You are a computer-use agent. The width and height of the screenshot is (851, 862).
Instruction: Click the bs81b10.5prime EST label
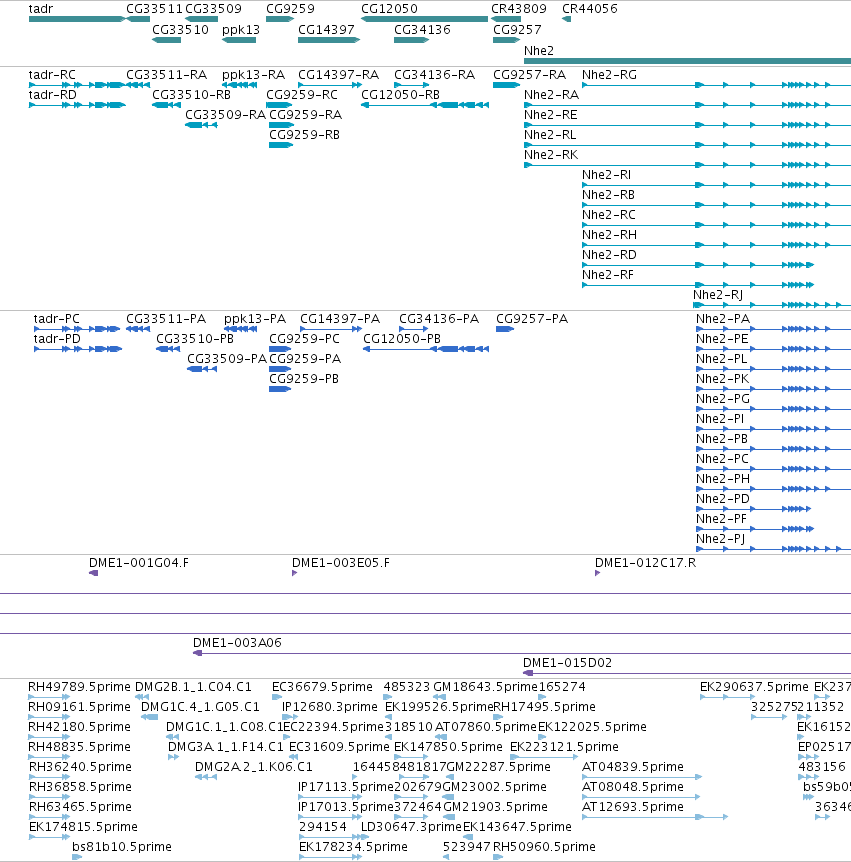[121, 847]
